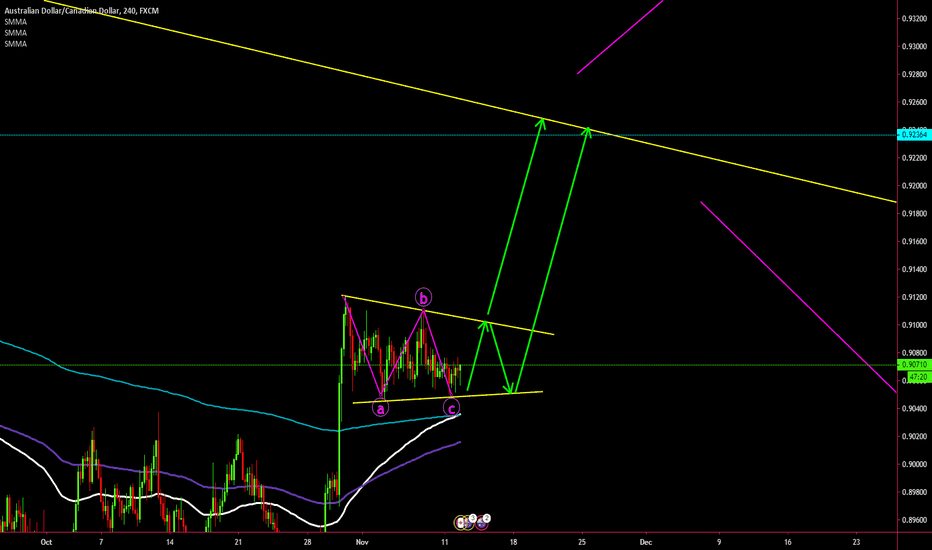932x550 pixels.
Task: Click the 0.92600 price axis label
Action: tap(914, 102)
